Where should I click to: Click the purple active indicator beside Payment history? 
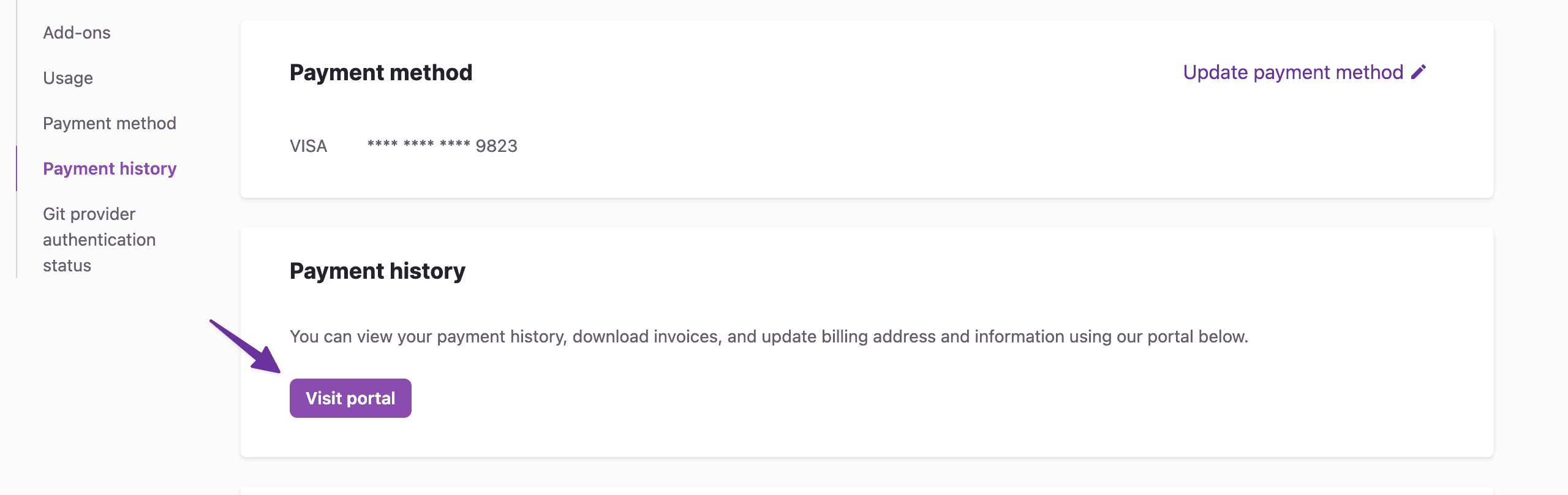click(17, 168)
